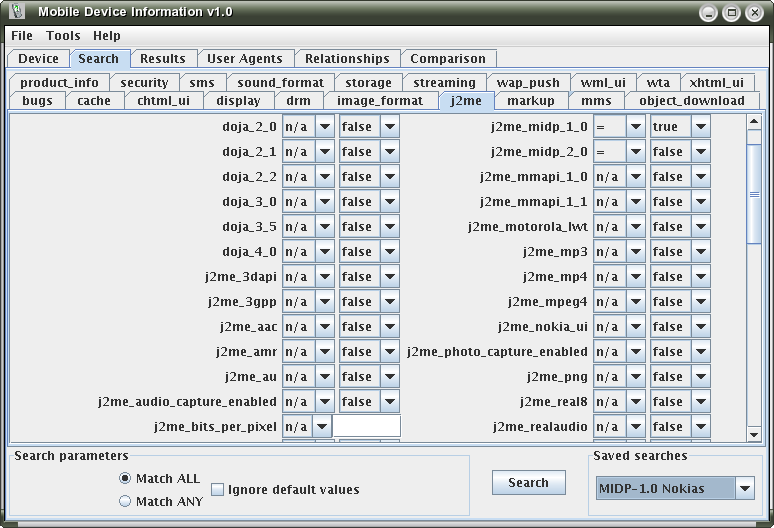Select the Match ANY radio button

pos(125,501)
